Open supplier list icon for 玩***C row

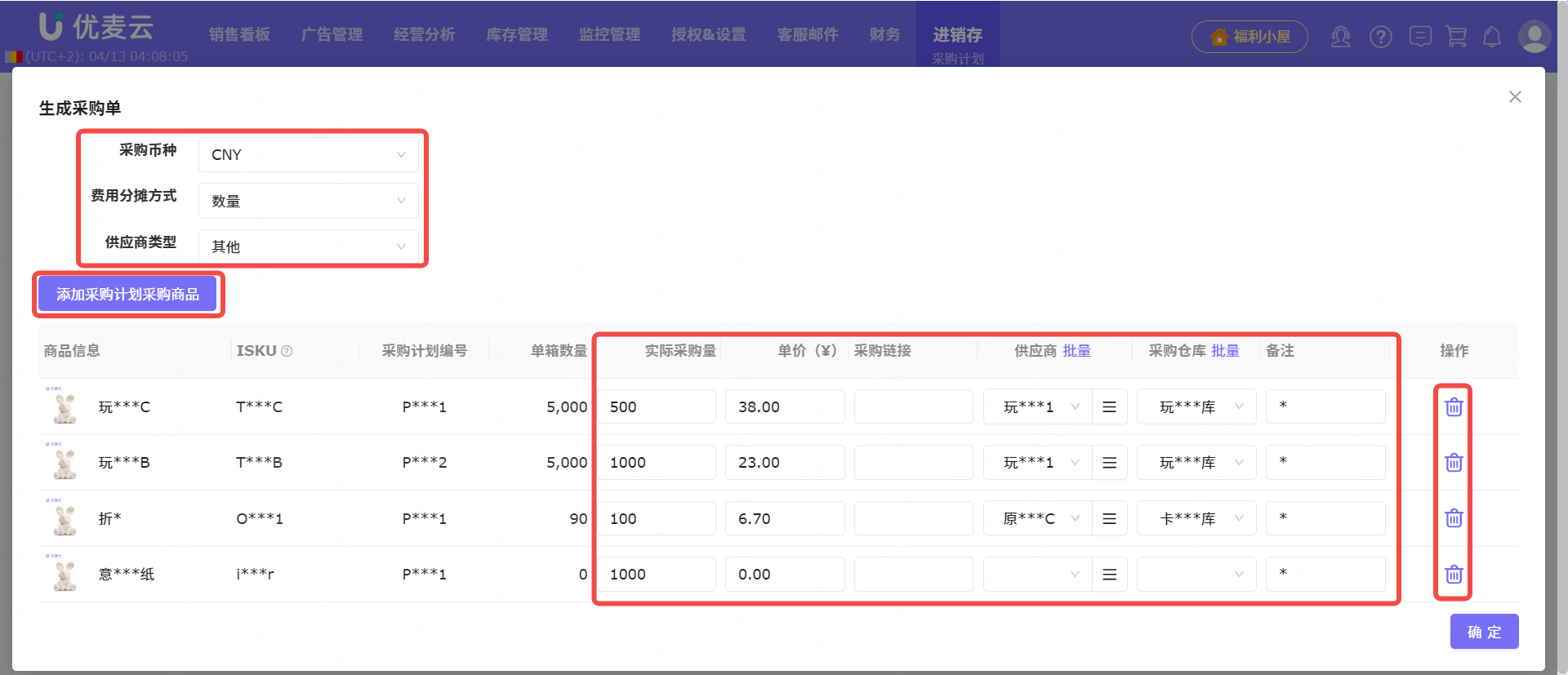point(1109,406)
